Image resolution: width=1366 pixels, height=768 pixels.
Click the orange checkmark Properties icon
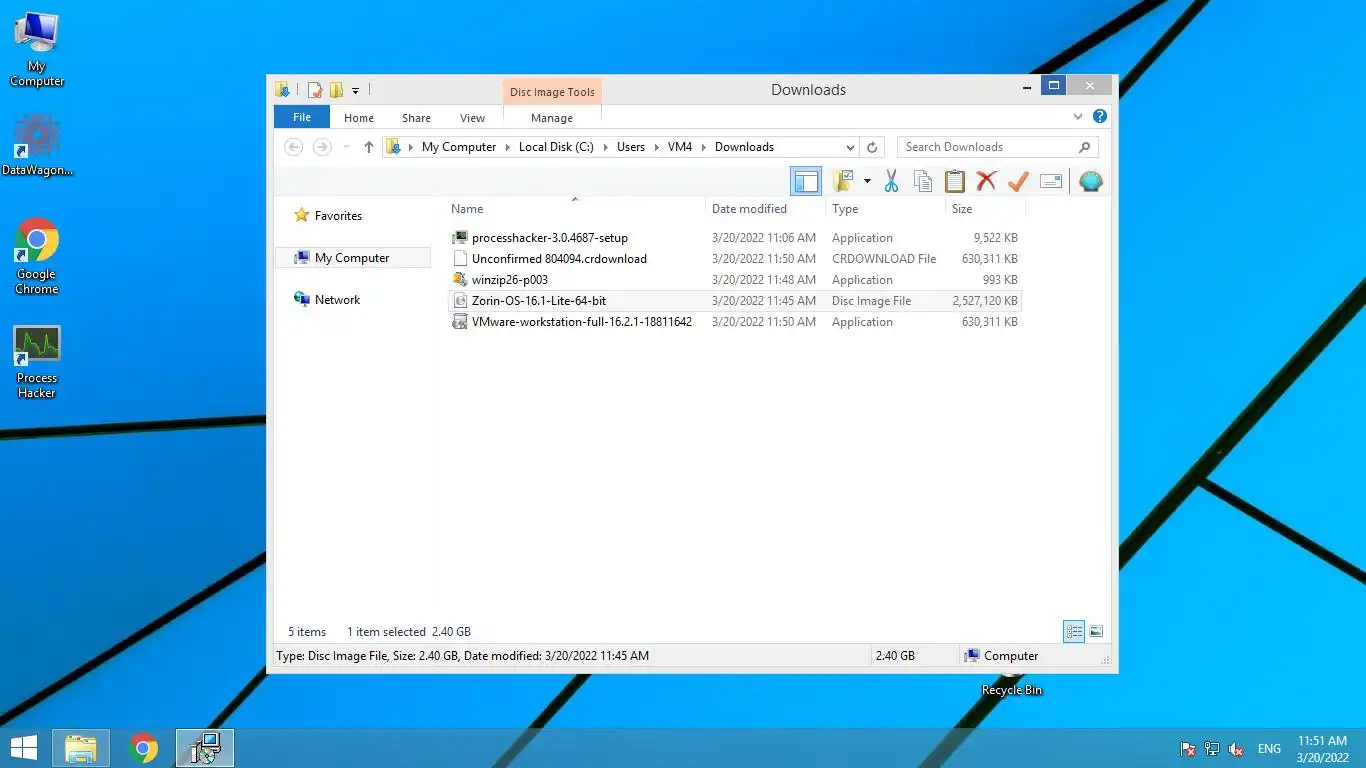click(x=1018, y=181)
